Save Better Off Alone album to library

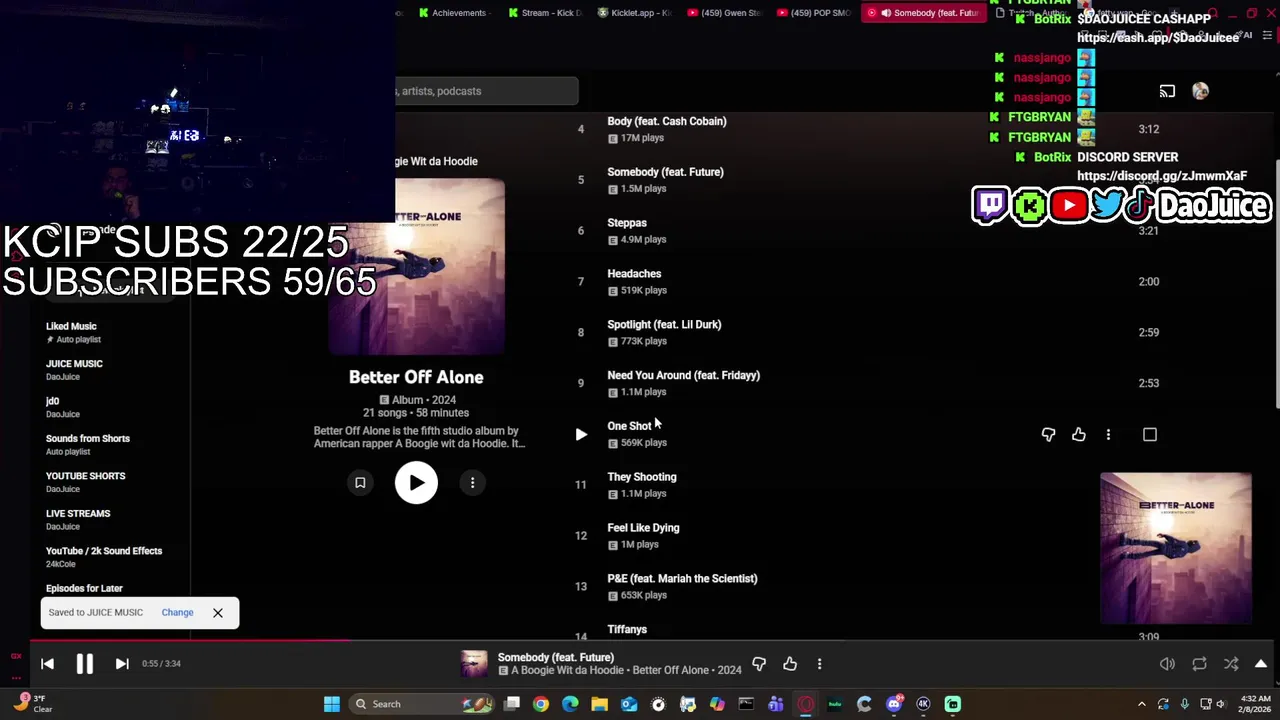(360, 483)
